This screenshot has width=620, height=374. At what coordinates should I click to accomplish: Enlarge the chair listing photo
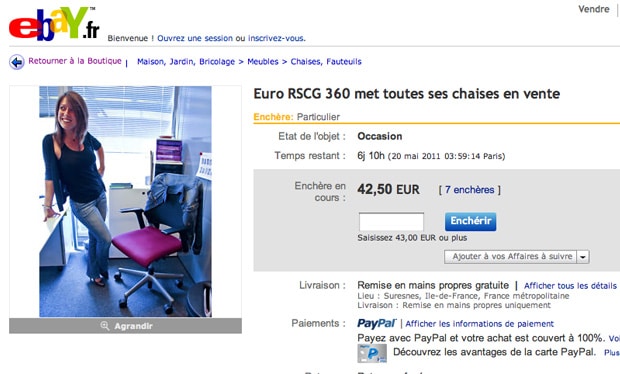[125, 326]
